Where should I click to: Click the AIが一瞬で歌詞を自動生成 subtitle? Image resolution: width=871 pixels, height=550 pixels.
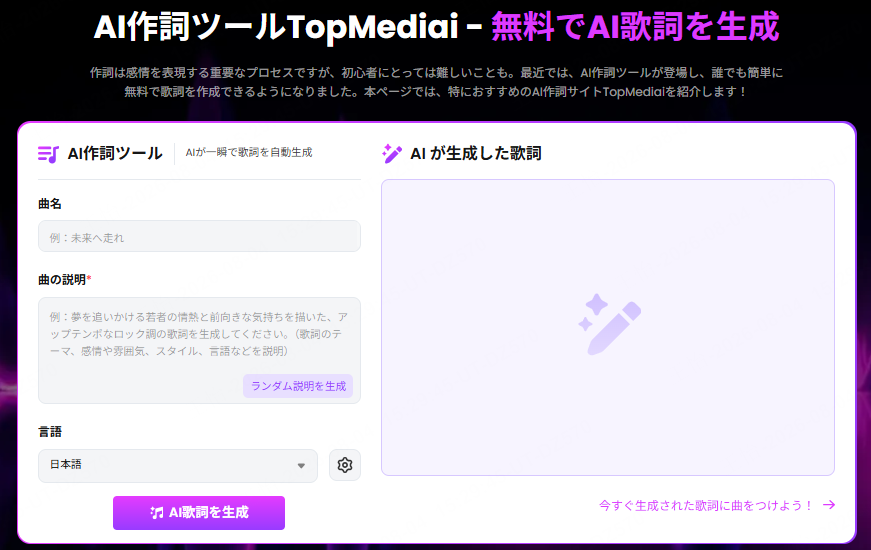coord(249,152)
